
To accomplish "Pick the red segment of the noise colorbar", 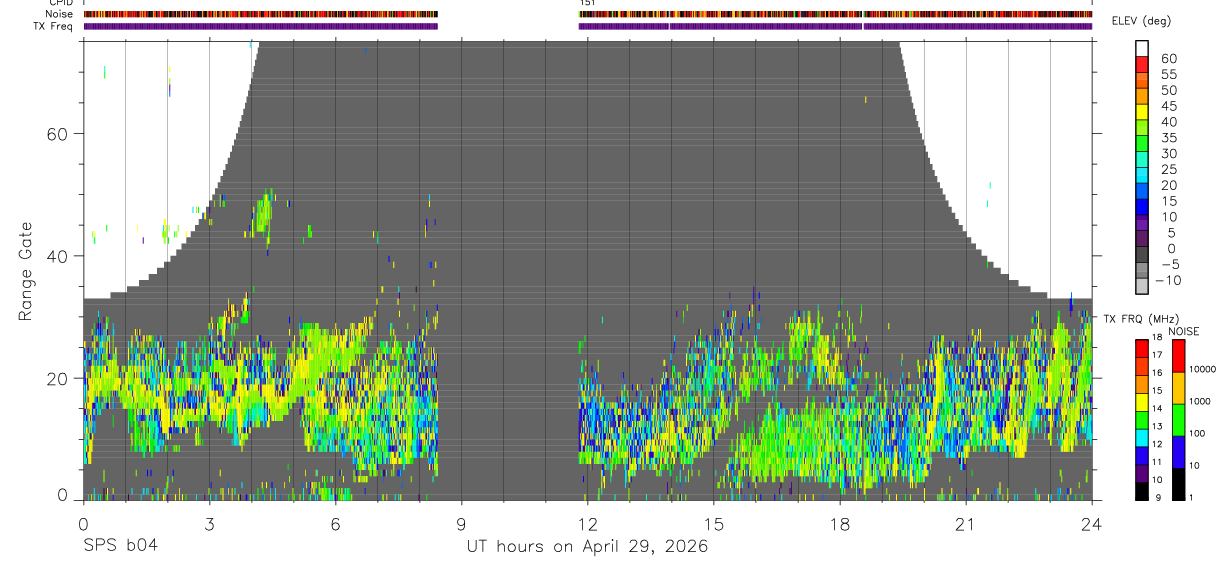I will point(1178,356).
